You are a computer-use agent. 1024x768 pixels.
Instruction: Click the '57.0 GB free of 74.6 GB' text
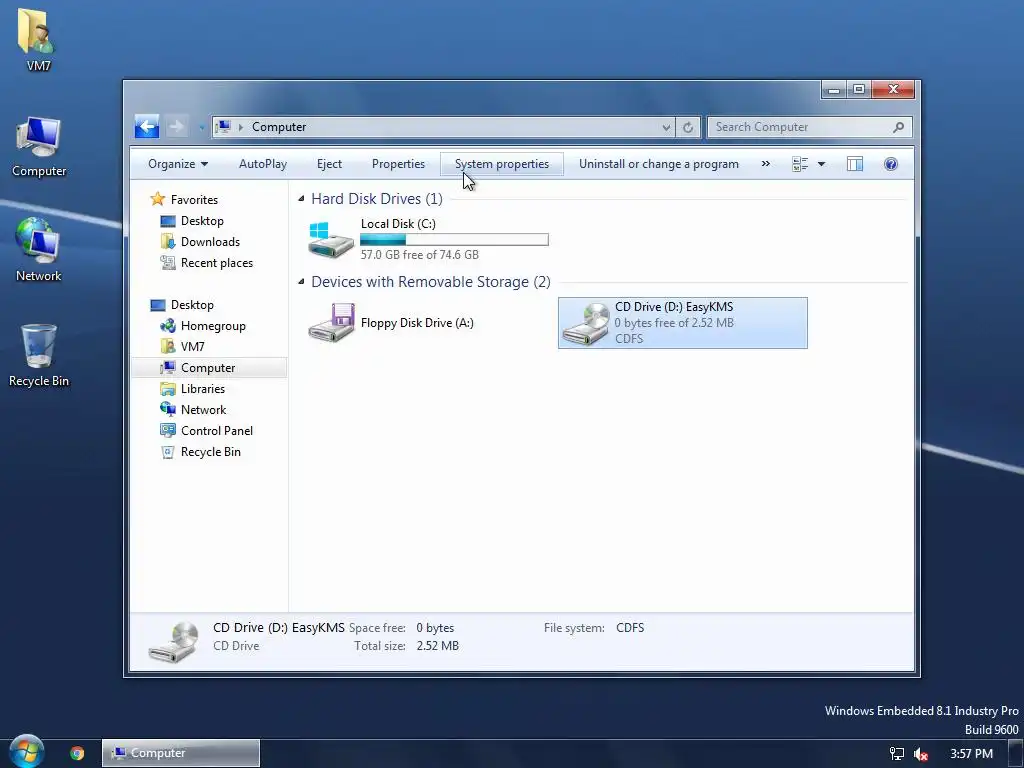(x=419, y=255)
